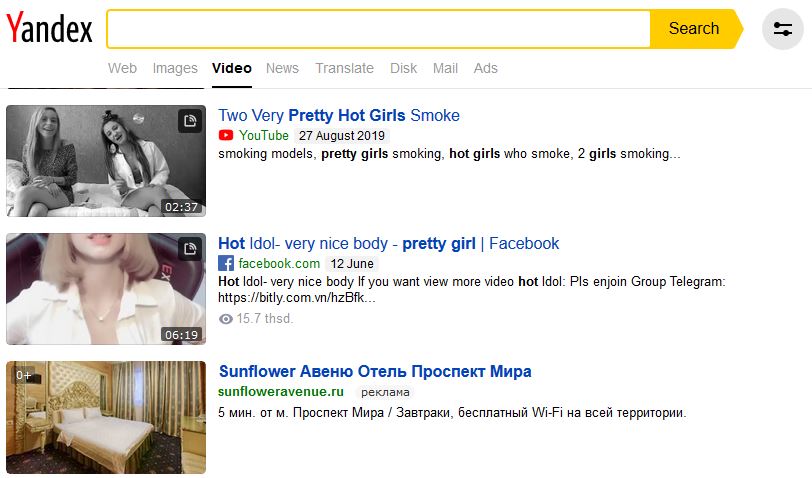The width and height of the screenshot is (812, 478).
Task: Click the facebook.com source link
Action: pos(279,264)
